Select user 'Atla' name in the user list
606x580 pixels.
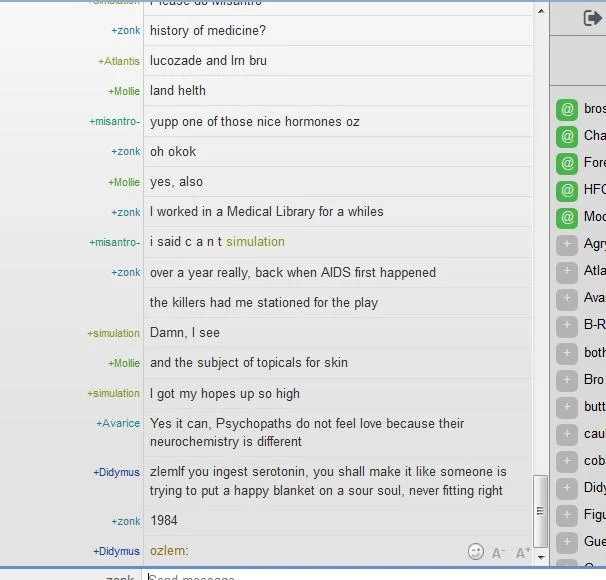(x=595, y=270)
